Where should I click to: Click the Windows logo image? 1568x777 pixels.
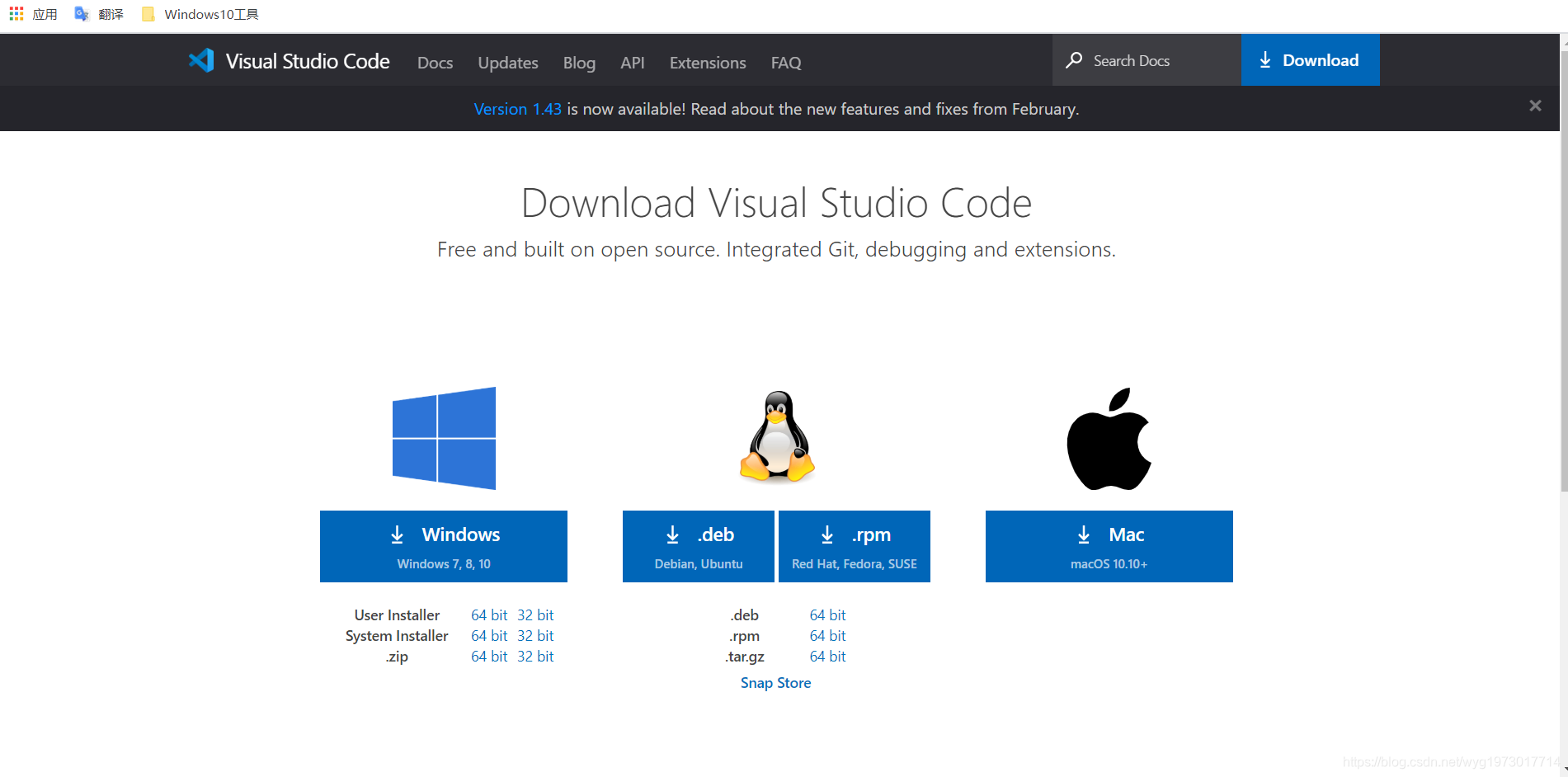point(444,438)
